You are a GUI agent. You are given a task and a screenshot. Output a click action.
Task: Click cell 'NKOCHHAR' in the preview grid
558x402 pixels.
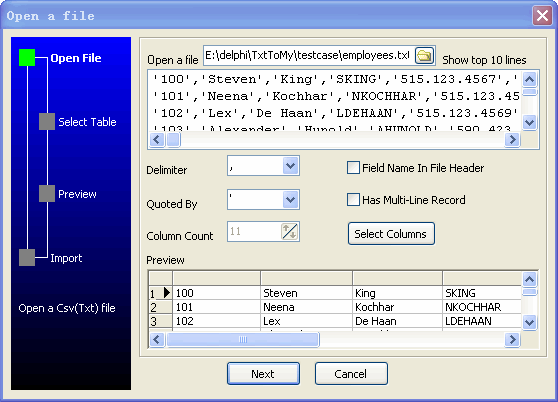point(482,307)
